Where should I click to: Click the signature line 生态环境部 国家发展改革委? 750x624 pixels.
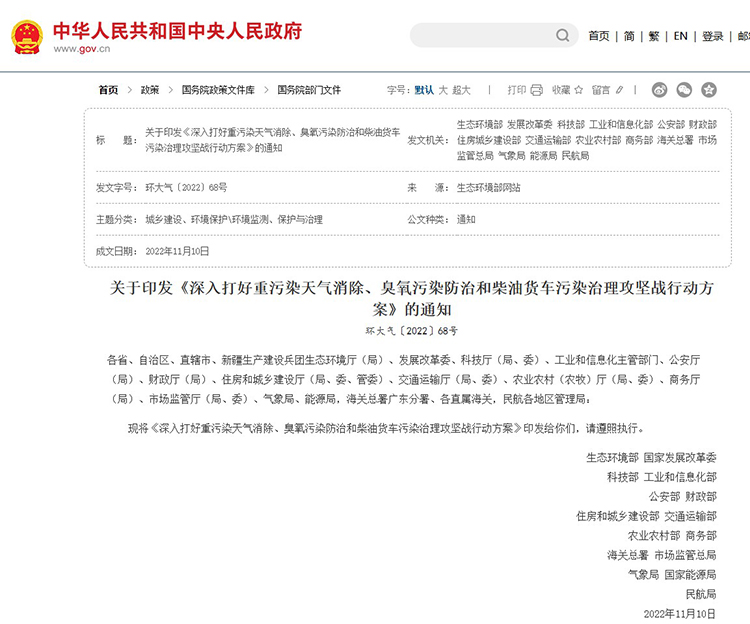[651, 458]
